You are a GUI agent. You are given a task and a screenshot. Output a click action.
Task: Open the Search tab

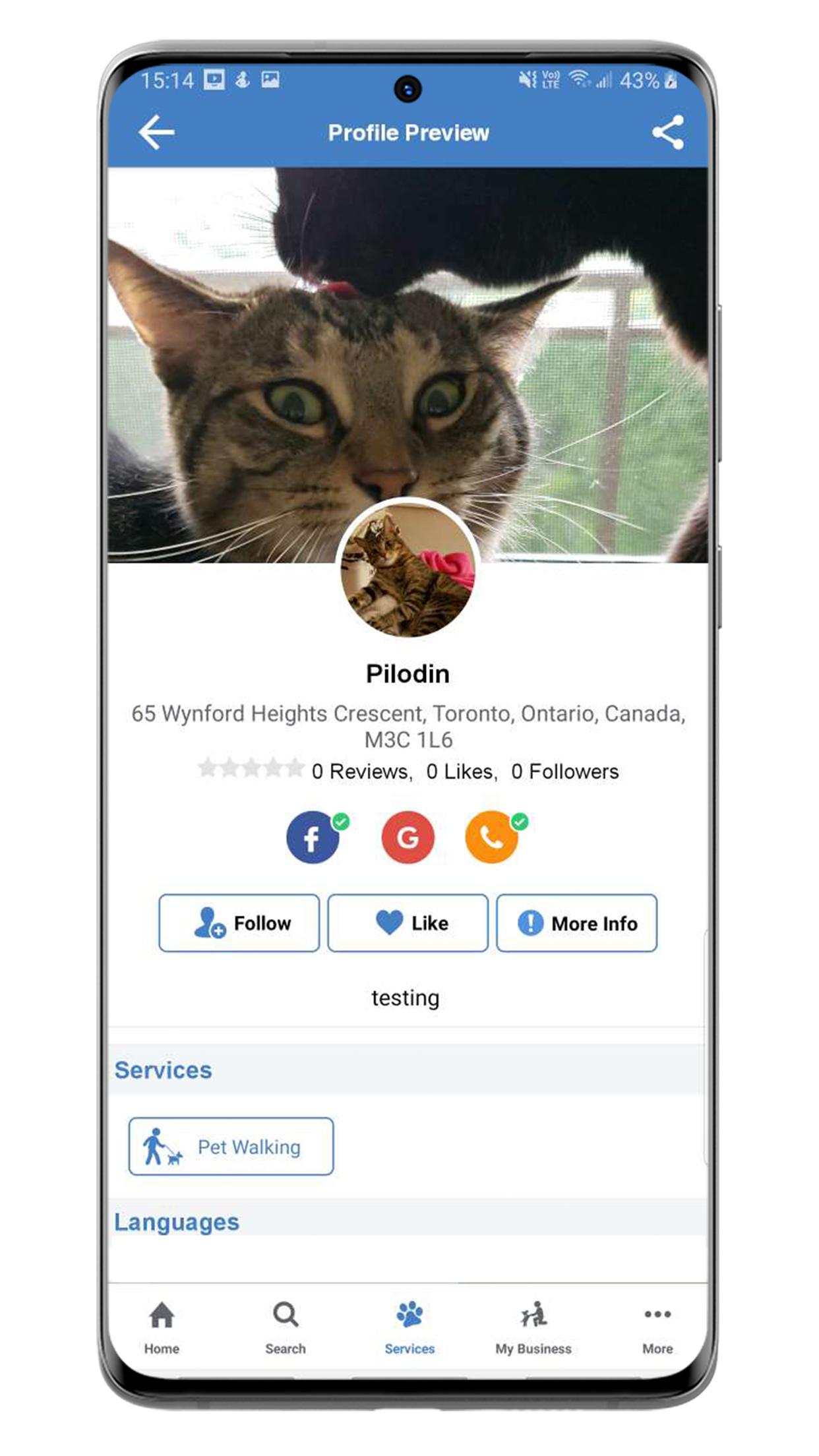tap(286, 1327)
